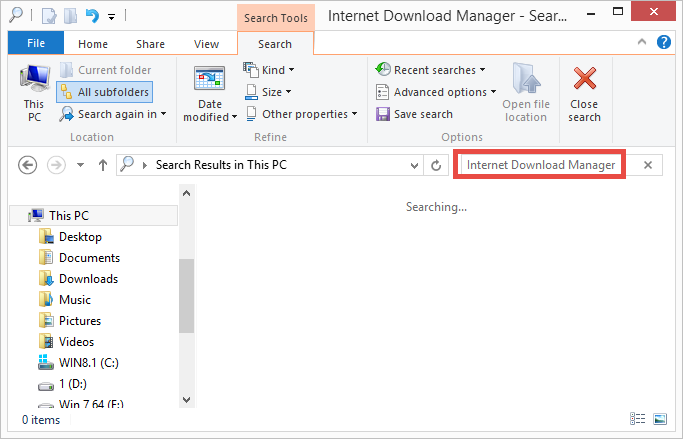Click the Internet Download Manager search box

540,165
